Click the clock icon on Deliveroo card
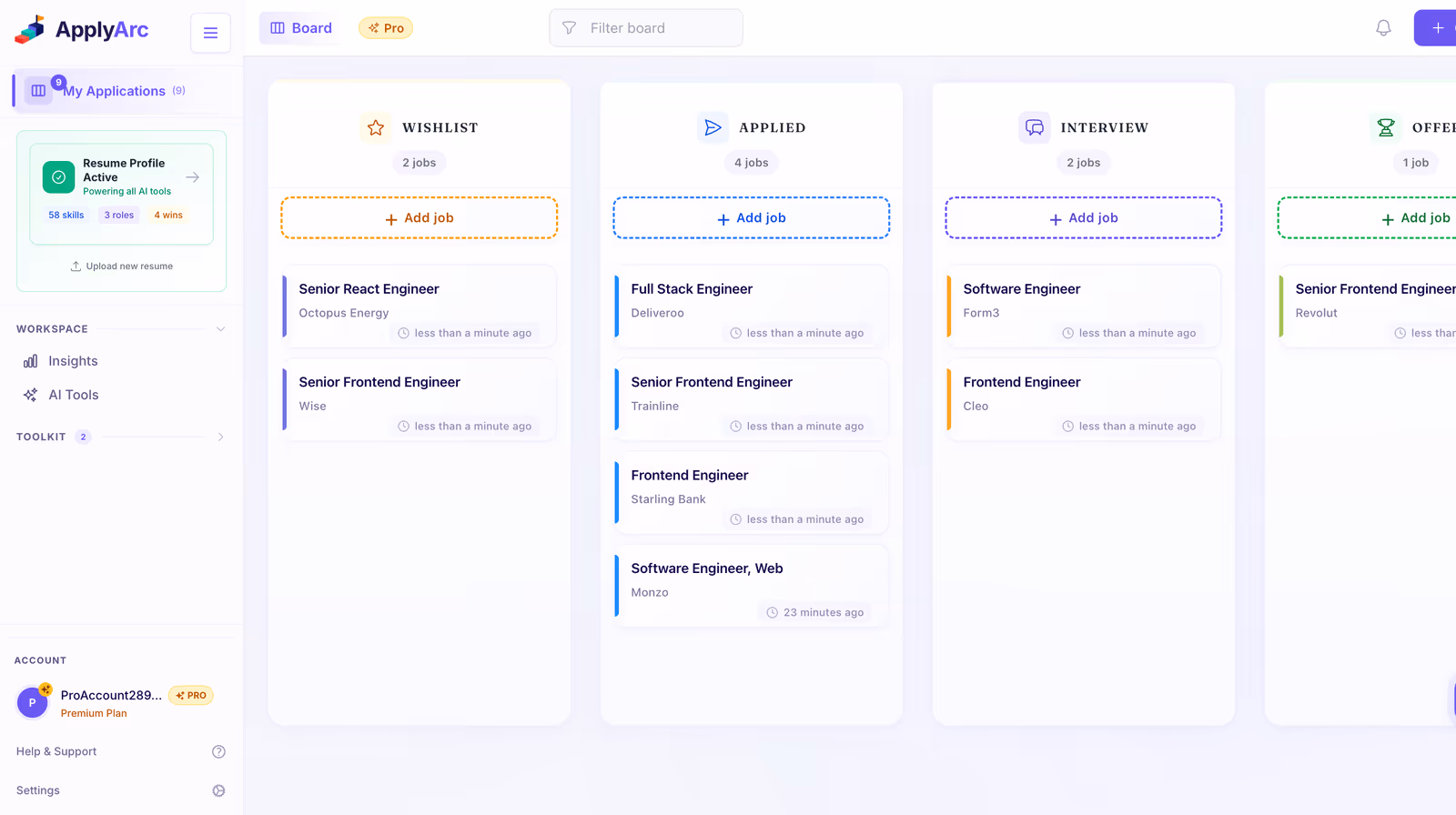Screen dimensions: 1456x815 point(735,334)
